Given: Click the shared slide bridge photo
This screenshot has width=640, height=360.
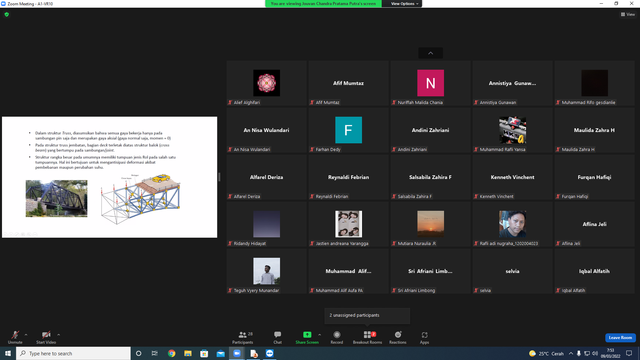Looking at the screenshot, I should coord(56,198).
